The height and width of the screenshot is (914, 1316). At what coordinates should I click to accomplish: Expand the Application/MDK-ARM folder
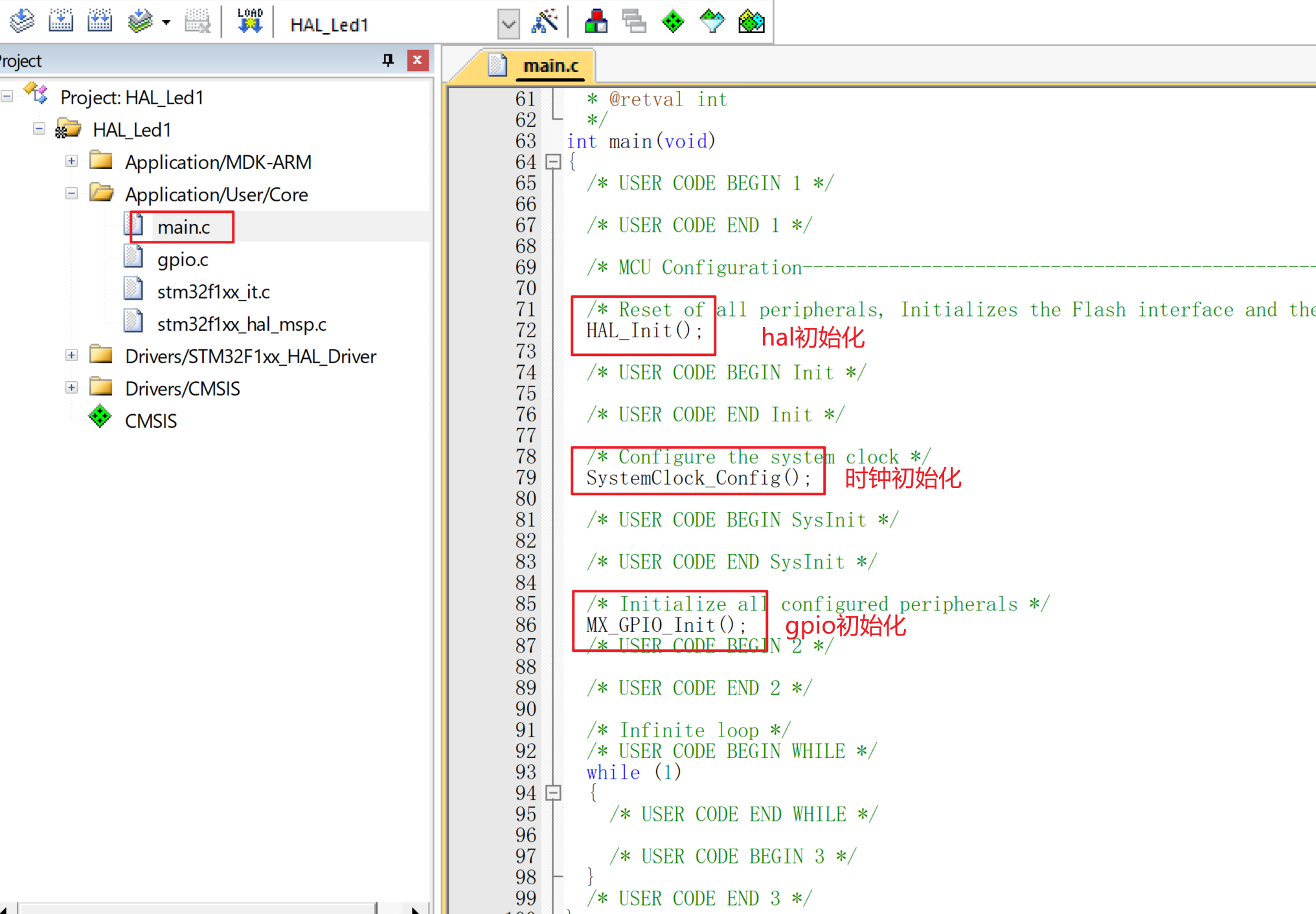tap(72, 161)
